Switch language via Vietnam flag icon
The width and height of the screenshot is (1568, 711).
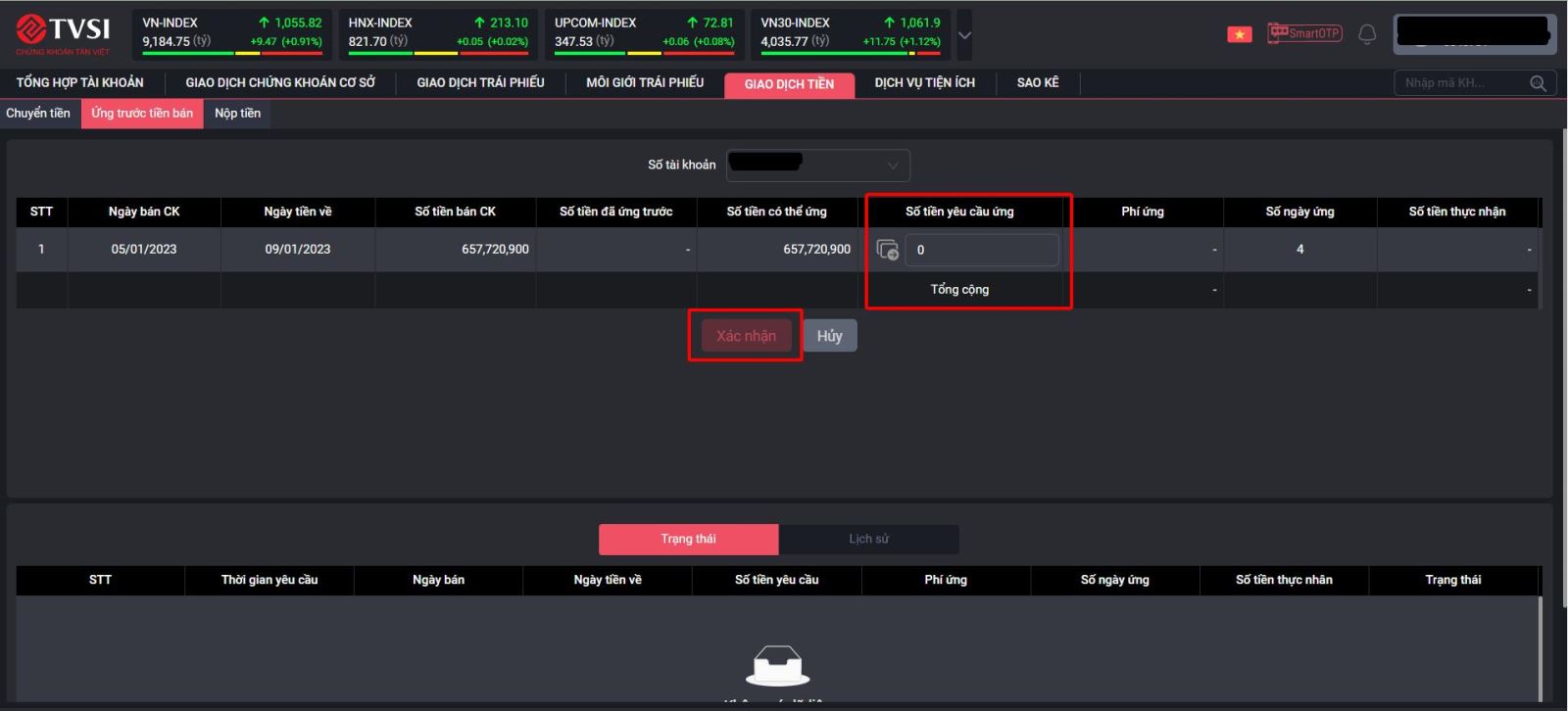(x=1240, y=34)
